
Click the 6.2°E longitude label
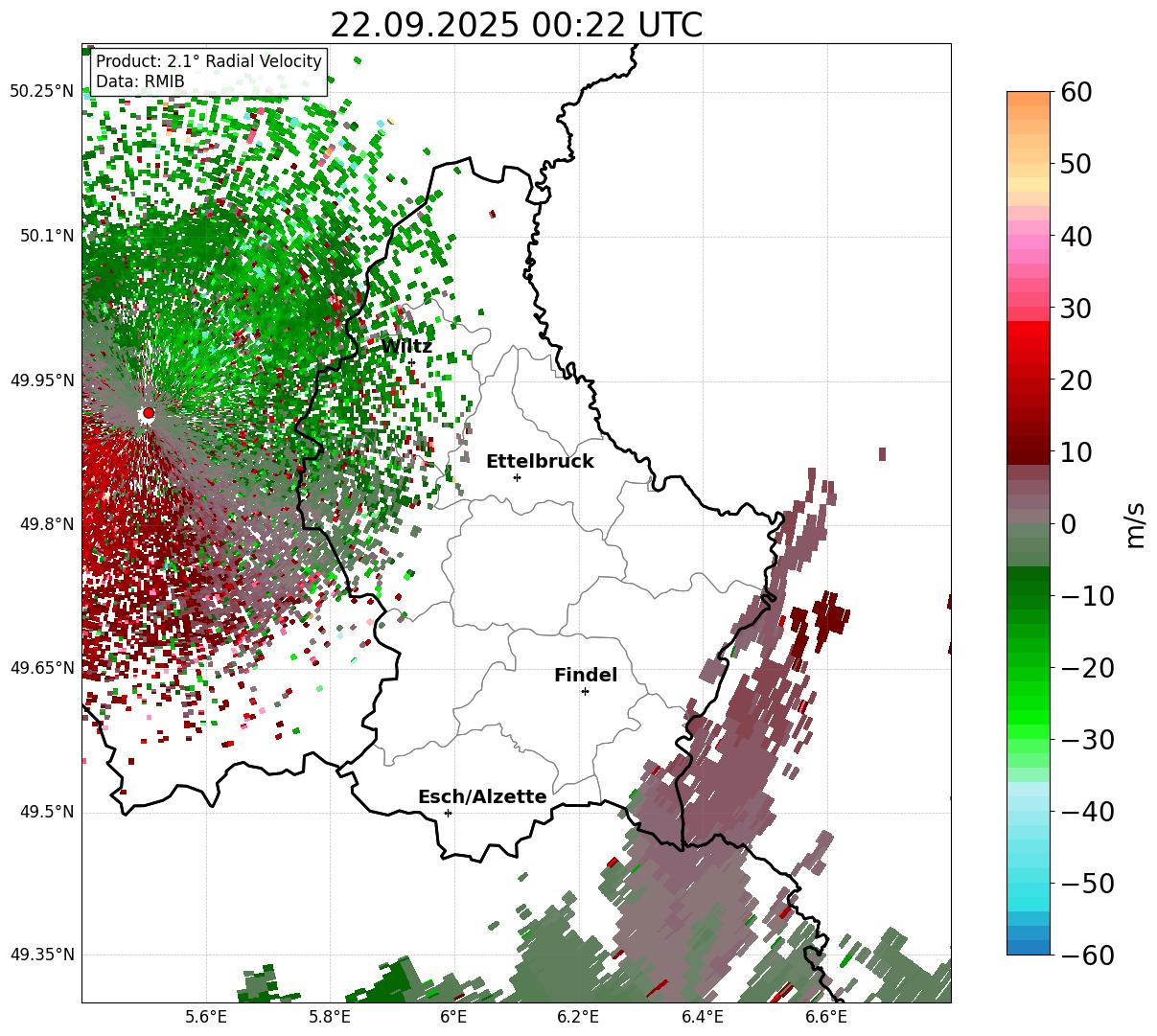point(578,1016)
